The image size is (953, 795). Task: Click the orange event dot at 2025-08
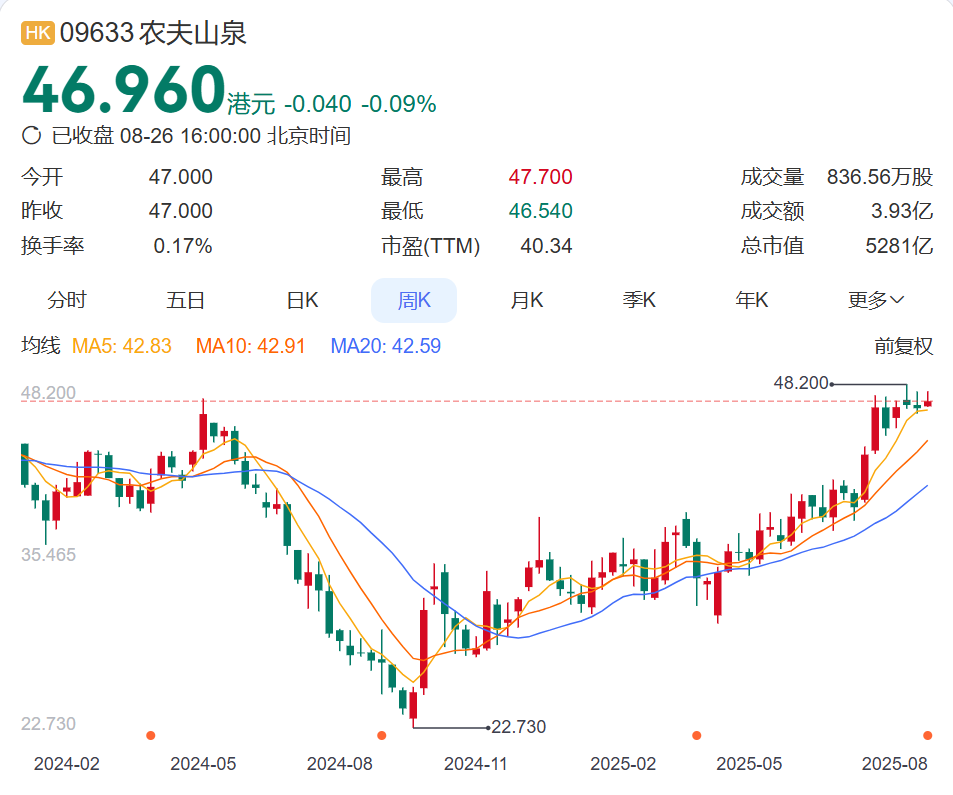click(927, 735)
